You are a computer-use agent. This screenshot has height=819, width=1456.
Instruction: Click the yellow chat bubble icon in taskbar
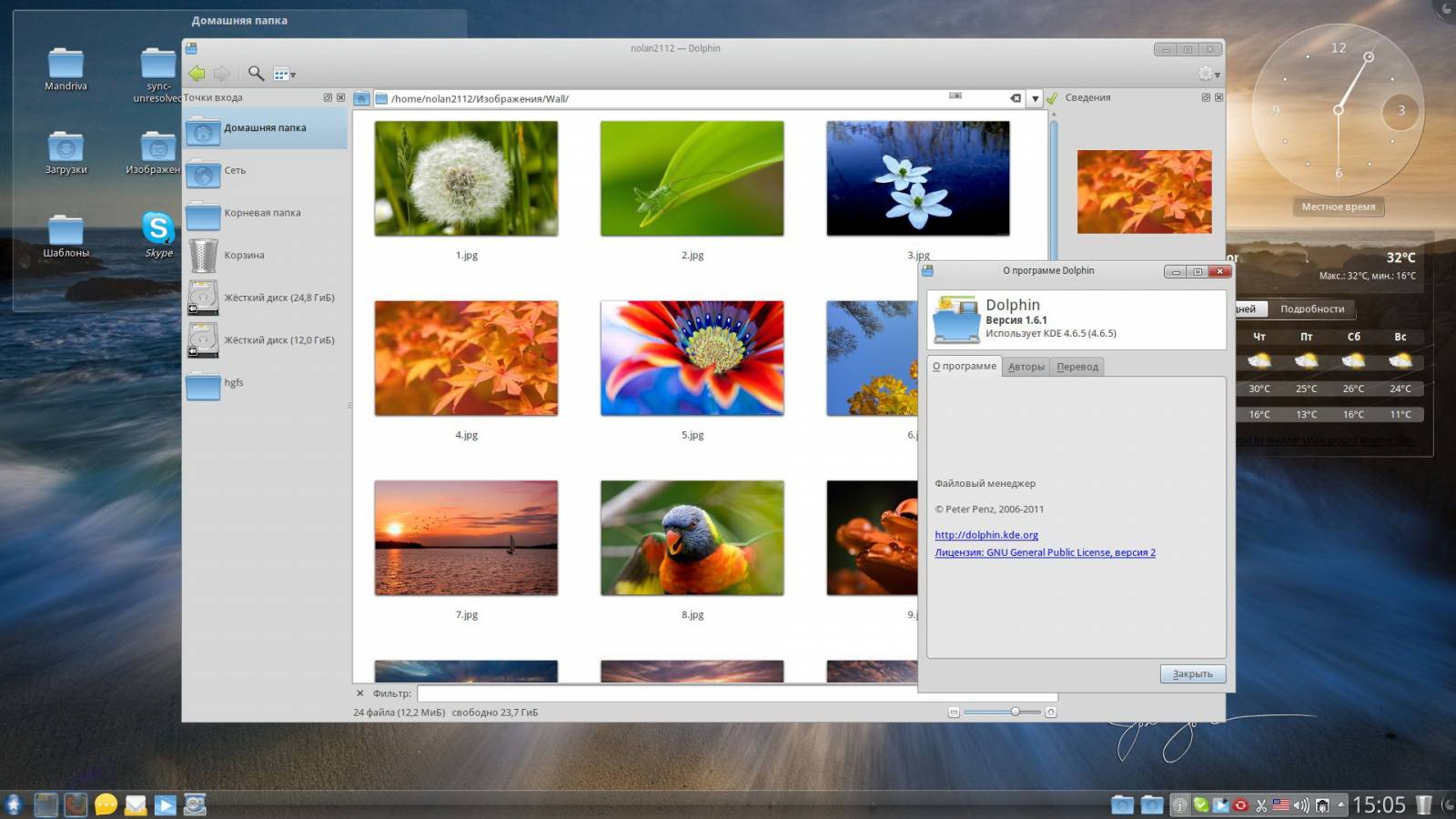coord(106,804)
